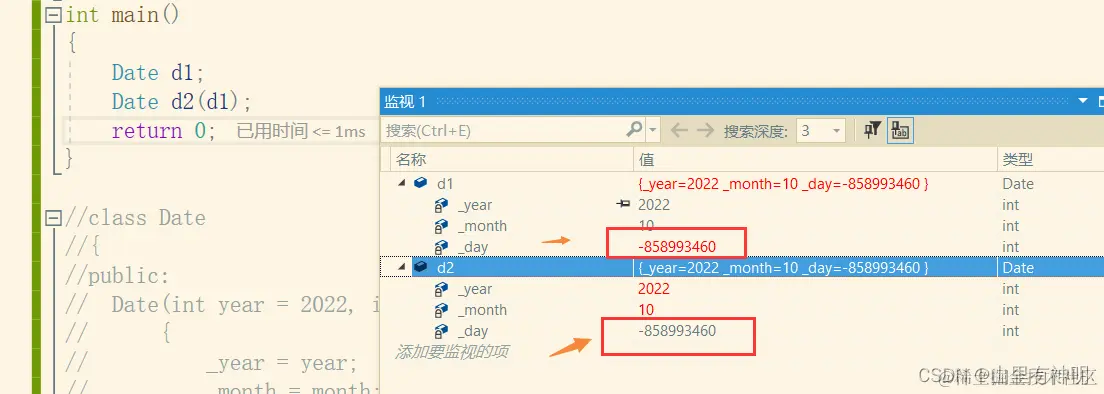1104x394 pixels.
Task: Click the commented '//public:' line
Action: 117,276
